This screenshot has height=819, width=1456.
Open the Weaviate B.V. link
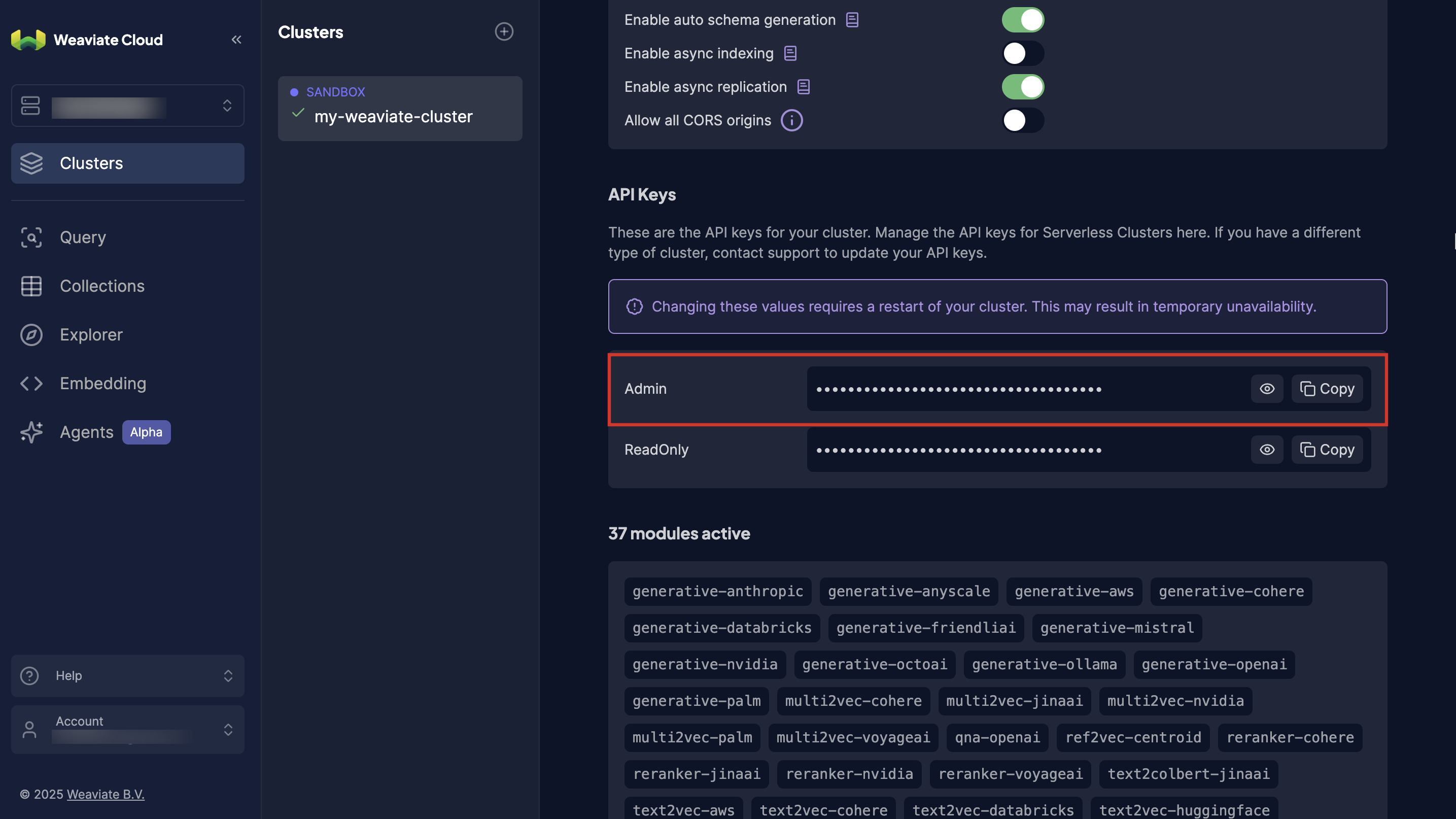tap(106, 794)
